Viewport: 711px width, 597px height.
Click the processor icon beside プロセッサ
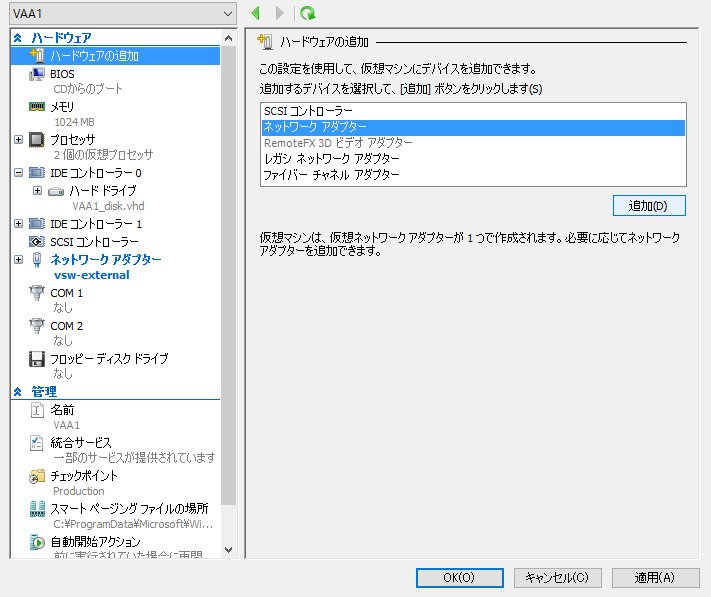point(37,140)
